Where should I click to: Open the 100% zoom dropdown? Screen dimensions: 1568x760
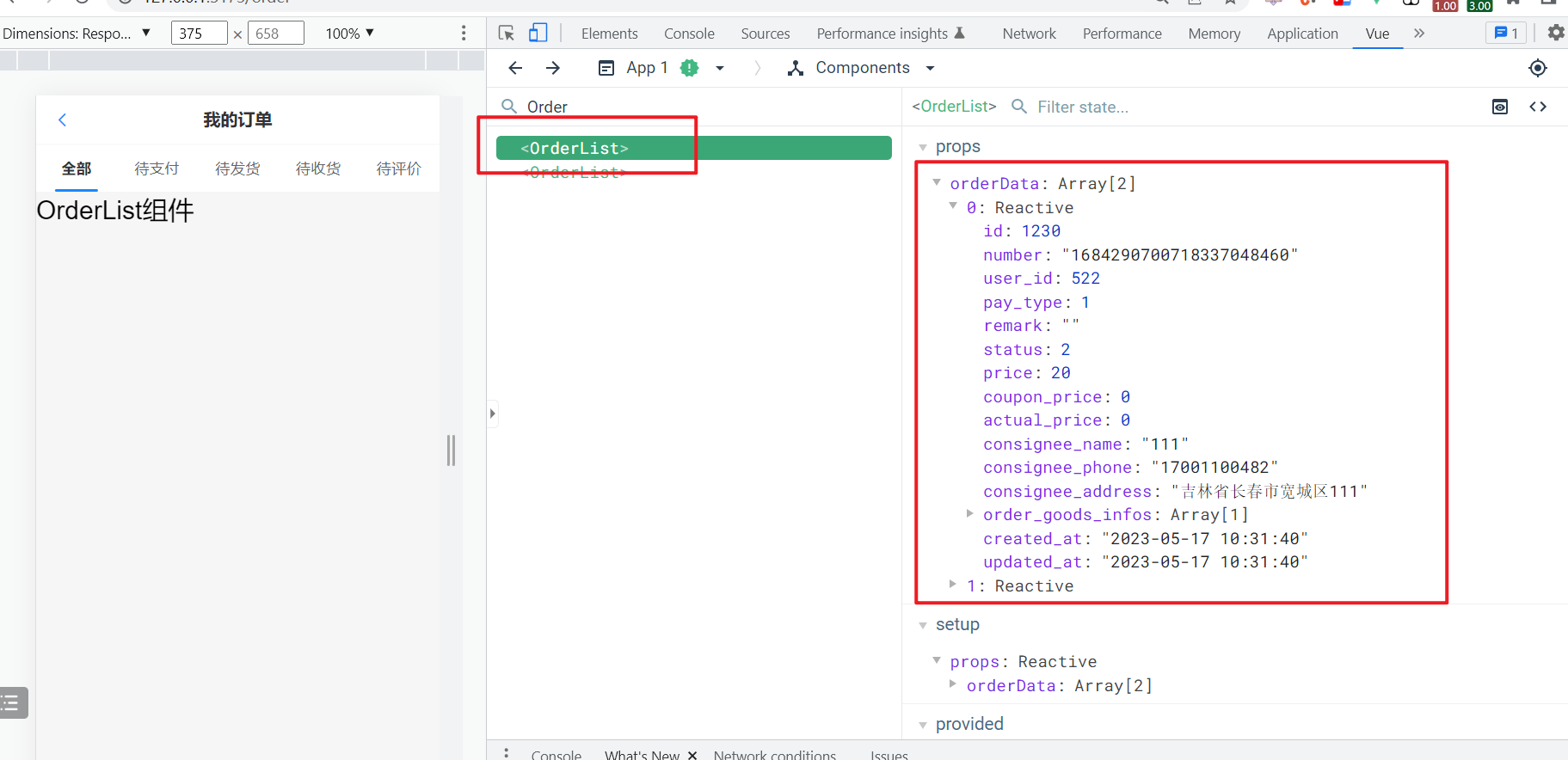pyautogui.click(x=349, y=34)
